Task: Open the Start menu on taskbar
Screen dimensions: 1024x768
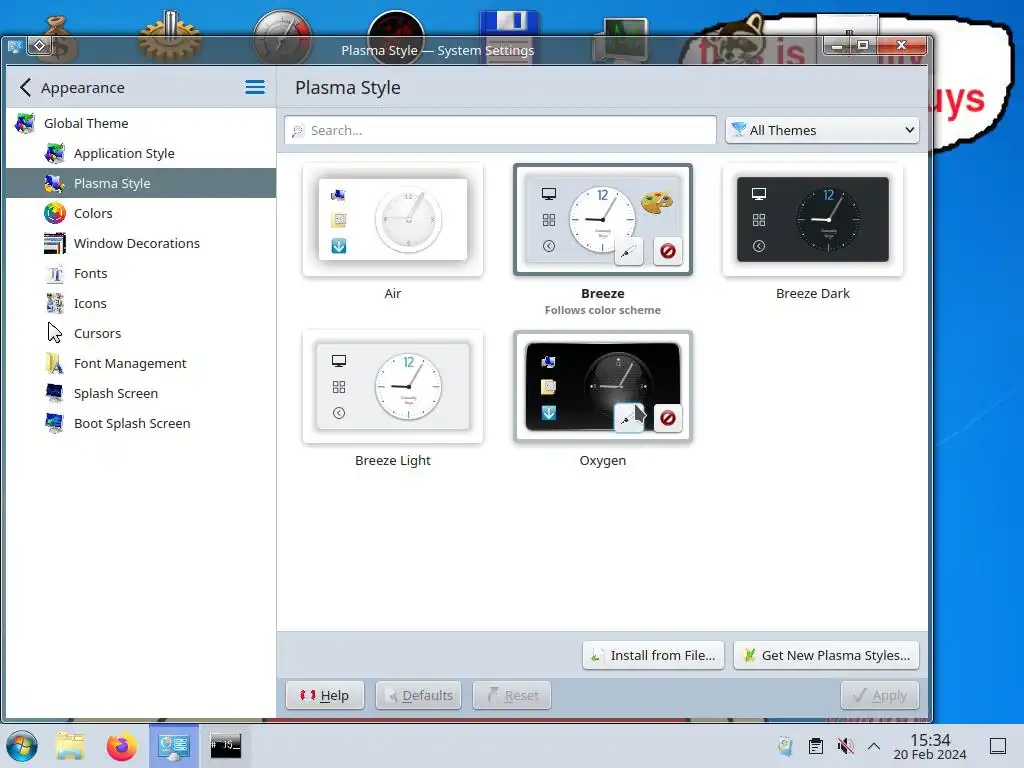Action: [x=22, y=746]
